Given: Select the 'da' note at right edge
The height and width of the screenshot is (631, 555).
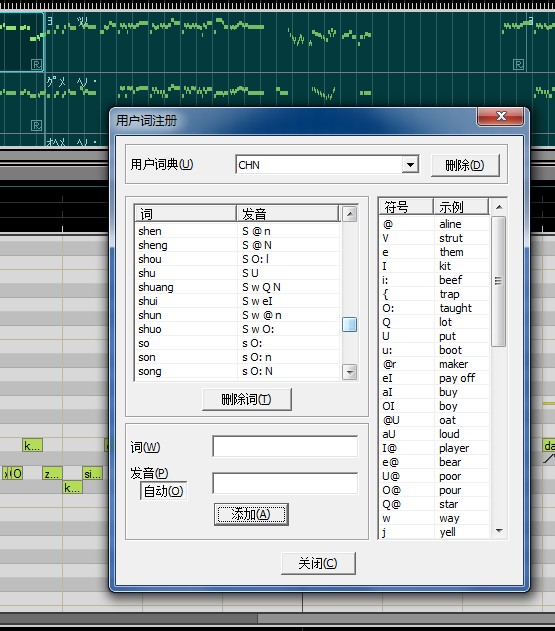Looking at the screenshot, I should coord(549,445).
